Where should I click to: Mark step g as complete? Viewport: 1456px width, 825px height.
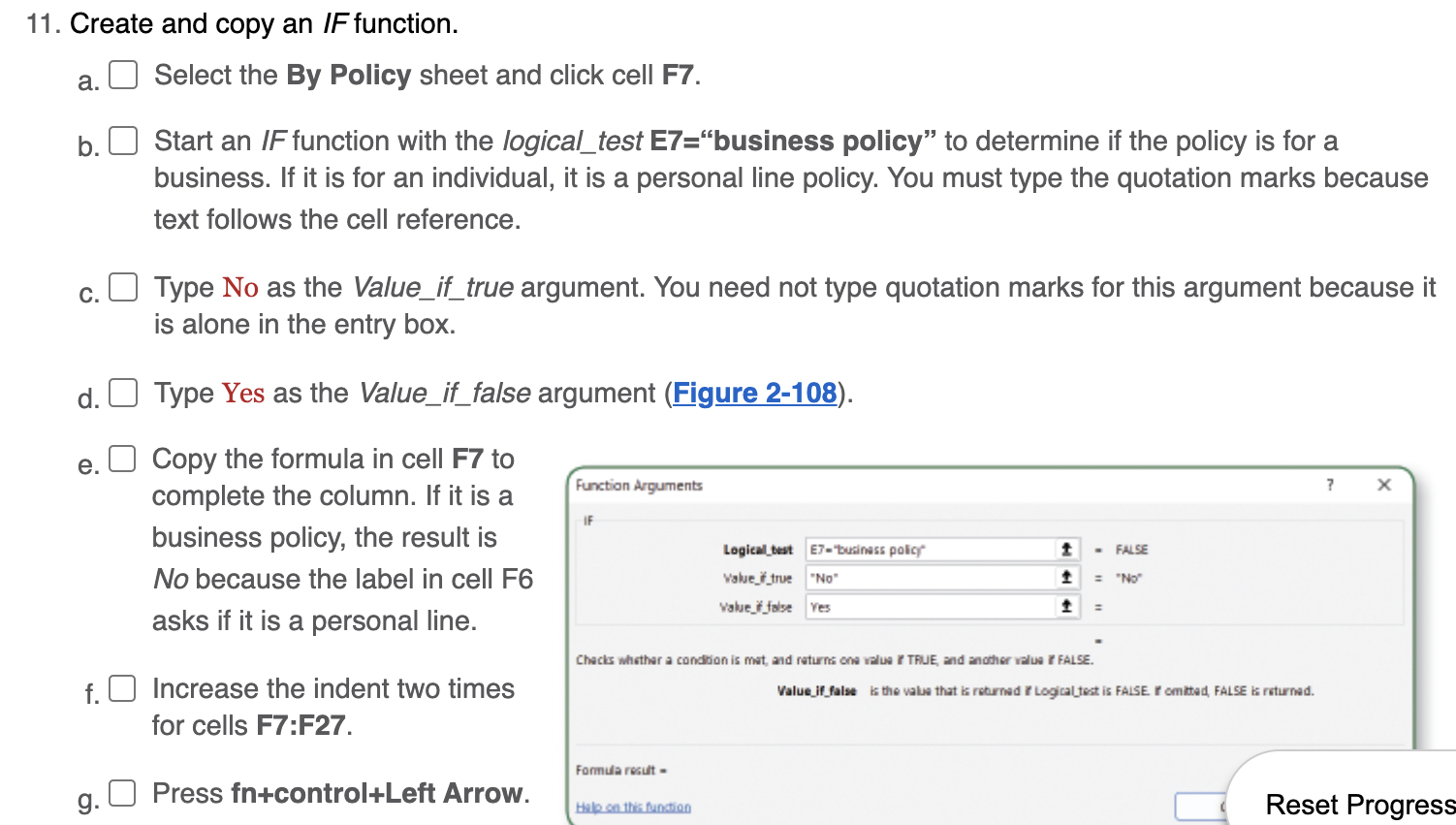pos(121,792)
